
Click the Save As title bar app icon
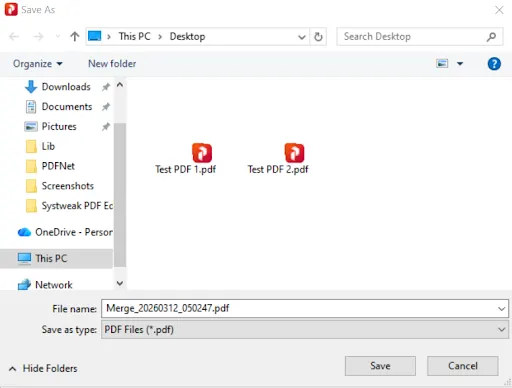click(x=11, y=9)
